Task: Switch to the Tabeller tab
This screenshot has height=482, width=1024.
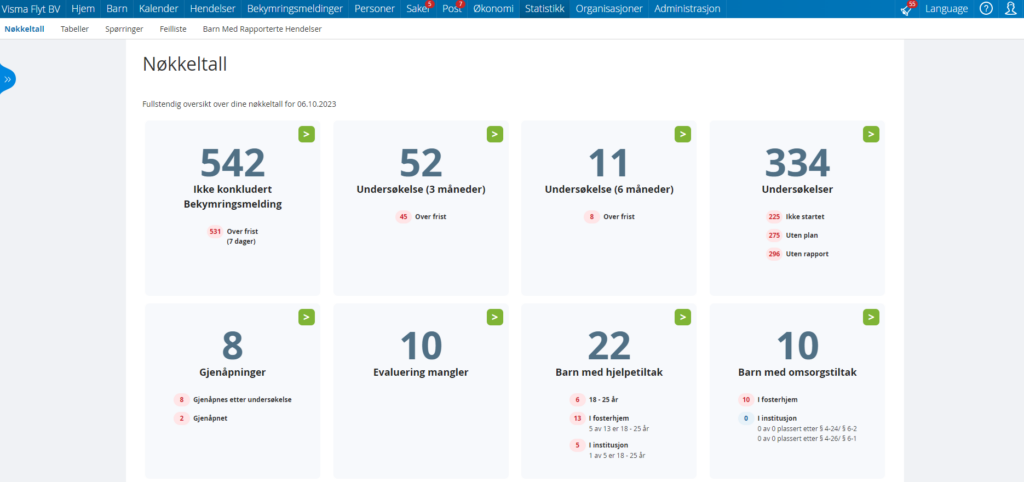Action: [x=74, y=29]
